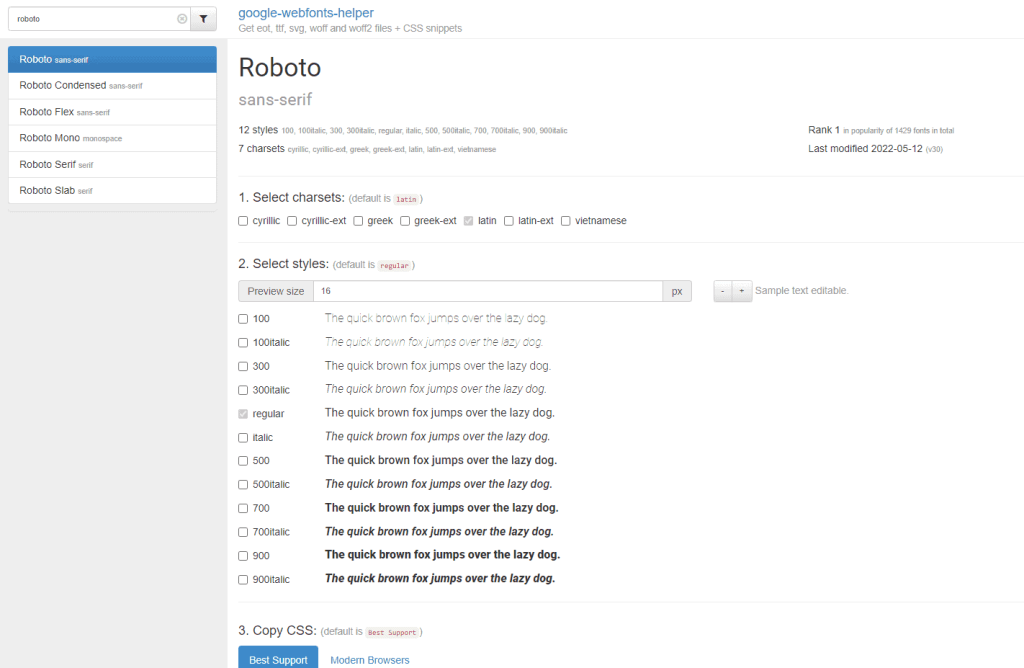Click the 7 charsets summary text
Viewport: 1024px width, 668px height.
click(367, 149)
